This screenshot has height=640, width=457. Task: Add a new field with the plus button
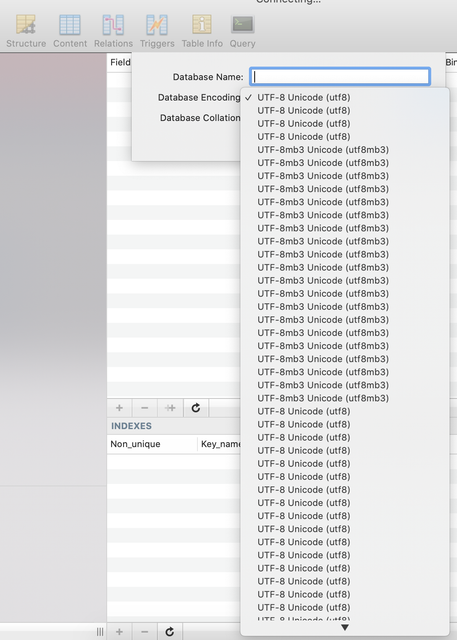tap(119, 408)
